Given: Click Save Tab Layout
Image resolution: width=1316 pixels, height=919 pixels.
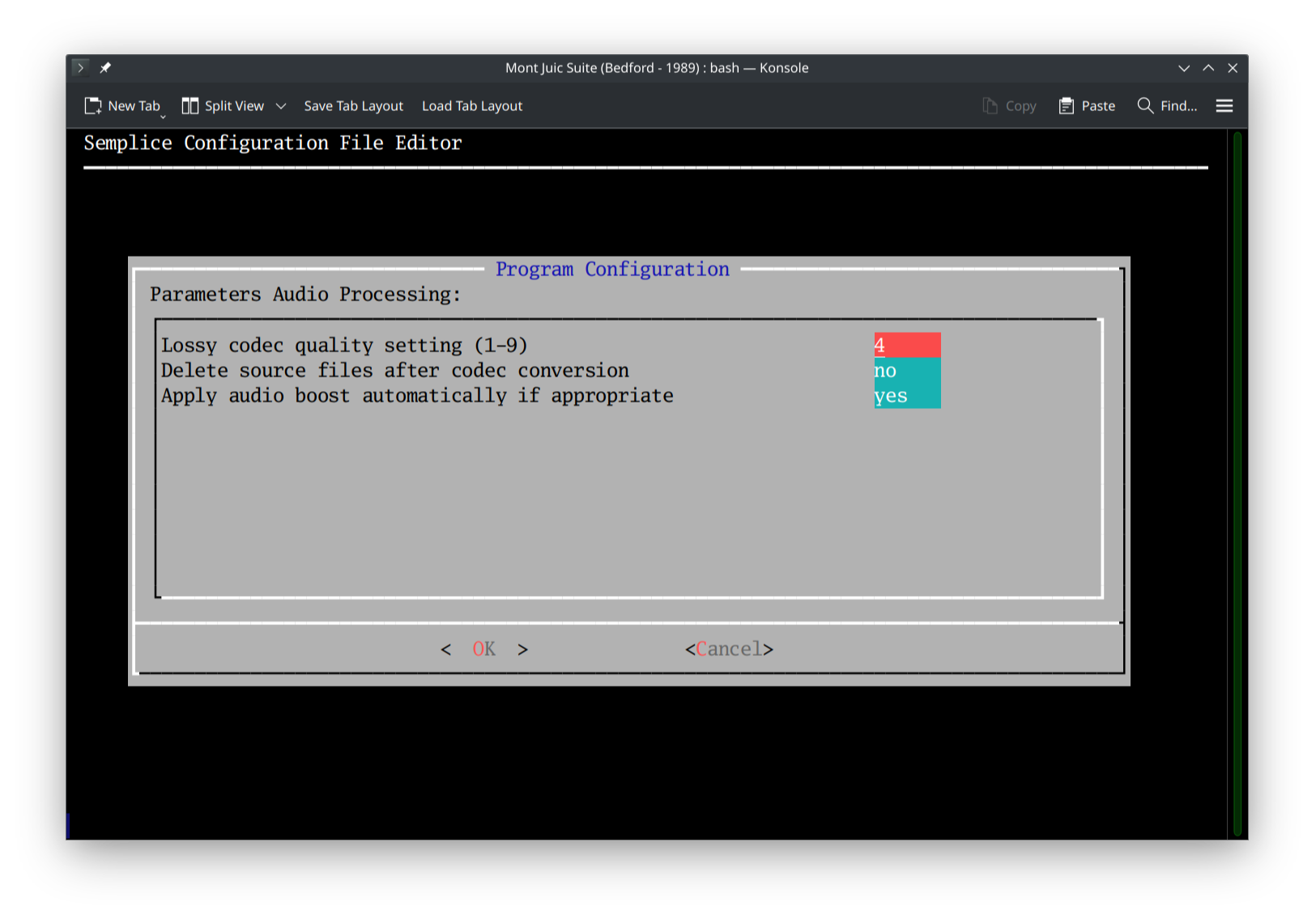Looking at the screenshot, I should pos(354,105).
